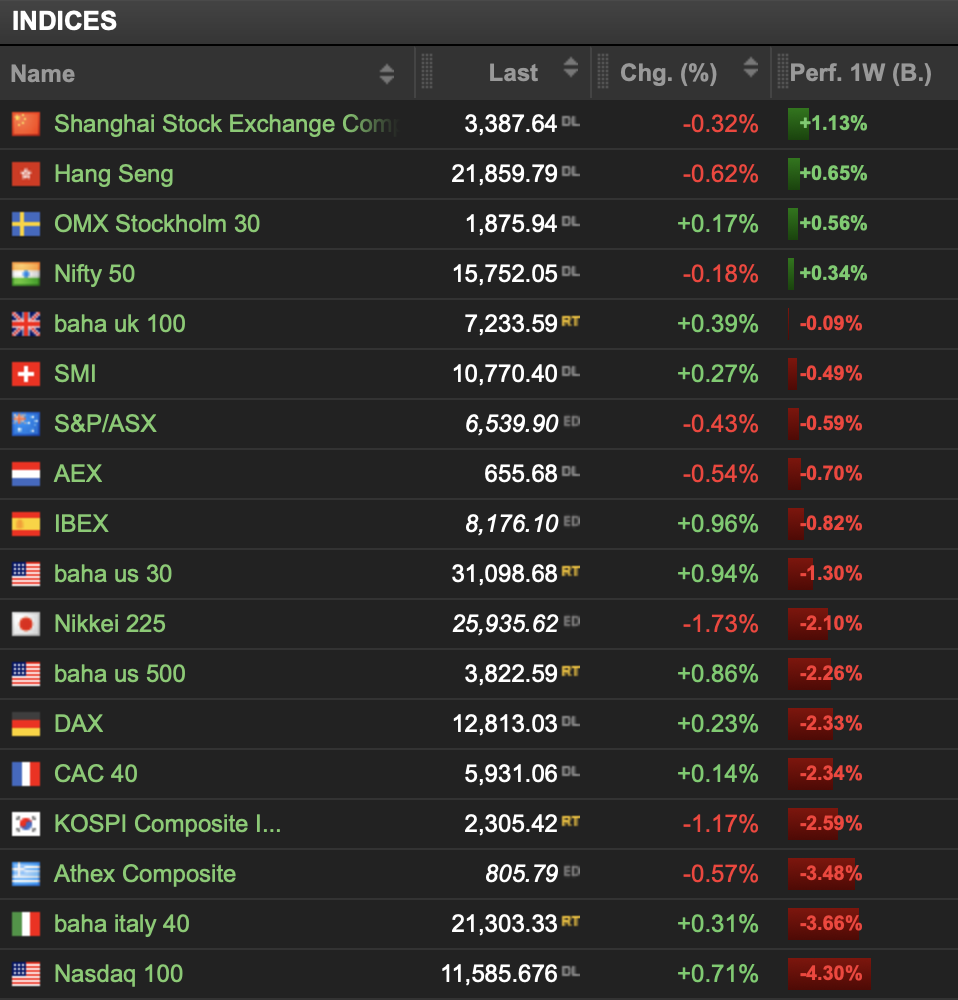Open Shanghai Stock Exchange Composite index
Screen dimensions: 958x1000
[226, 124]
